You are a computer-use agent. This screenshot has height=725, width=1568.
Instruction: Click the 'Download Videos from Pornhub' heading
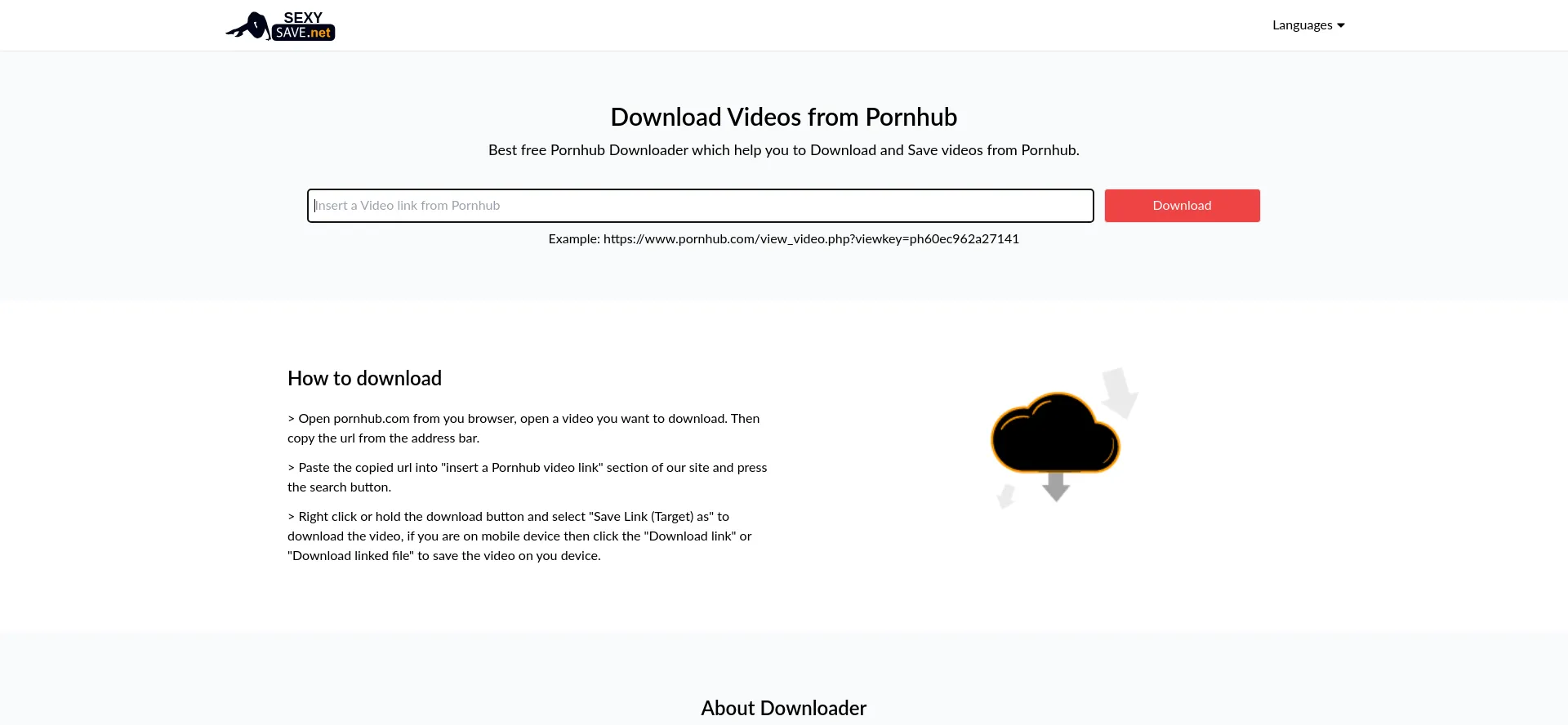[784, 118]
